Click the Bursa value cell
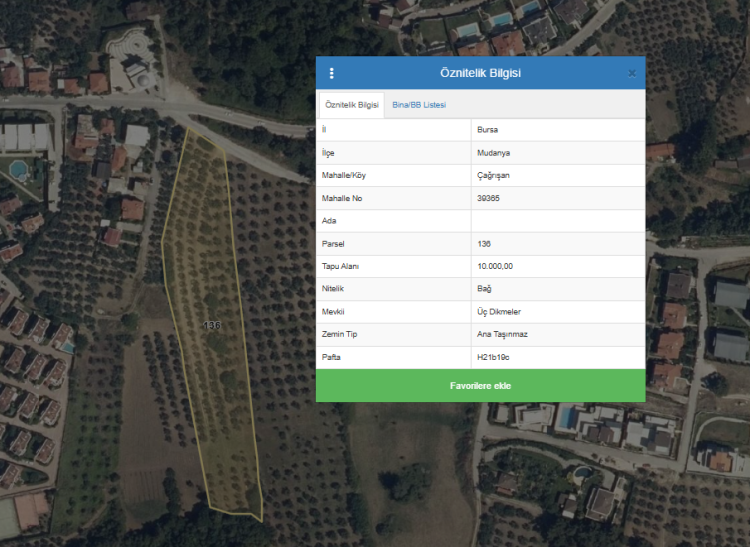750x547 pixels. 490,130
